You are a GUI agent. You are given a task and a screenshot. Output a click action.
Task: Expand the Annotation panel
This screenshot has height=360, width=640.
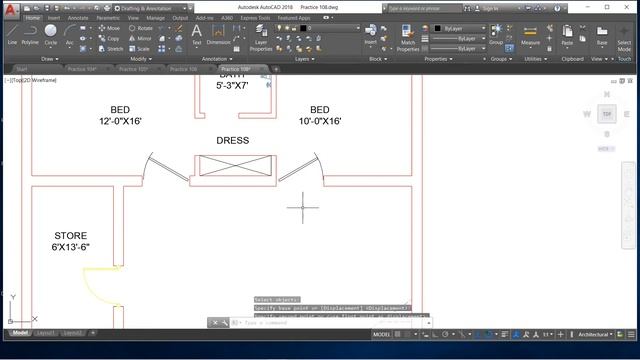pyautogui.click(x=216, y=59)
